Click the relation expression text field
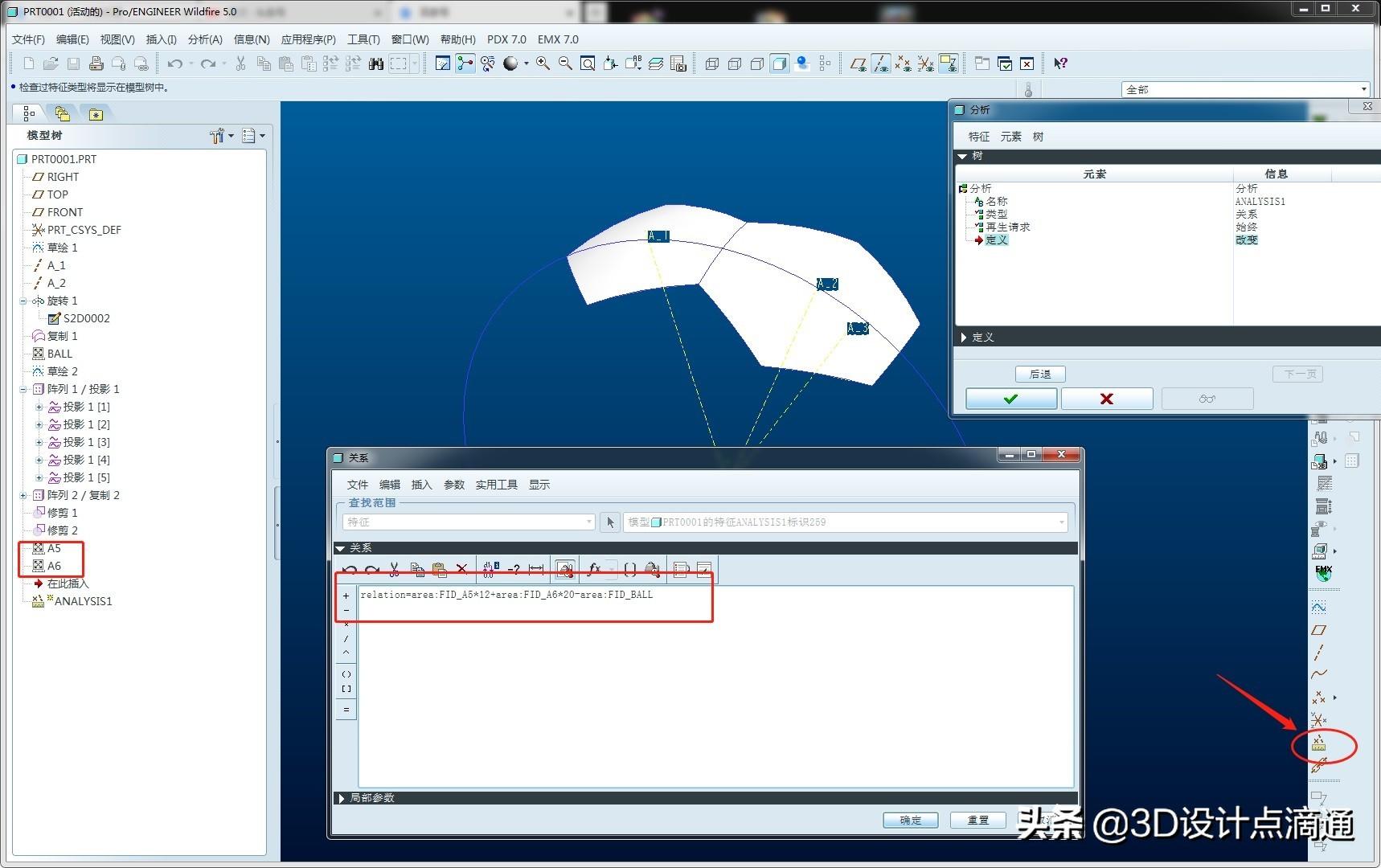 click(x=715, y=686)
